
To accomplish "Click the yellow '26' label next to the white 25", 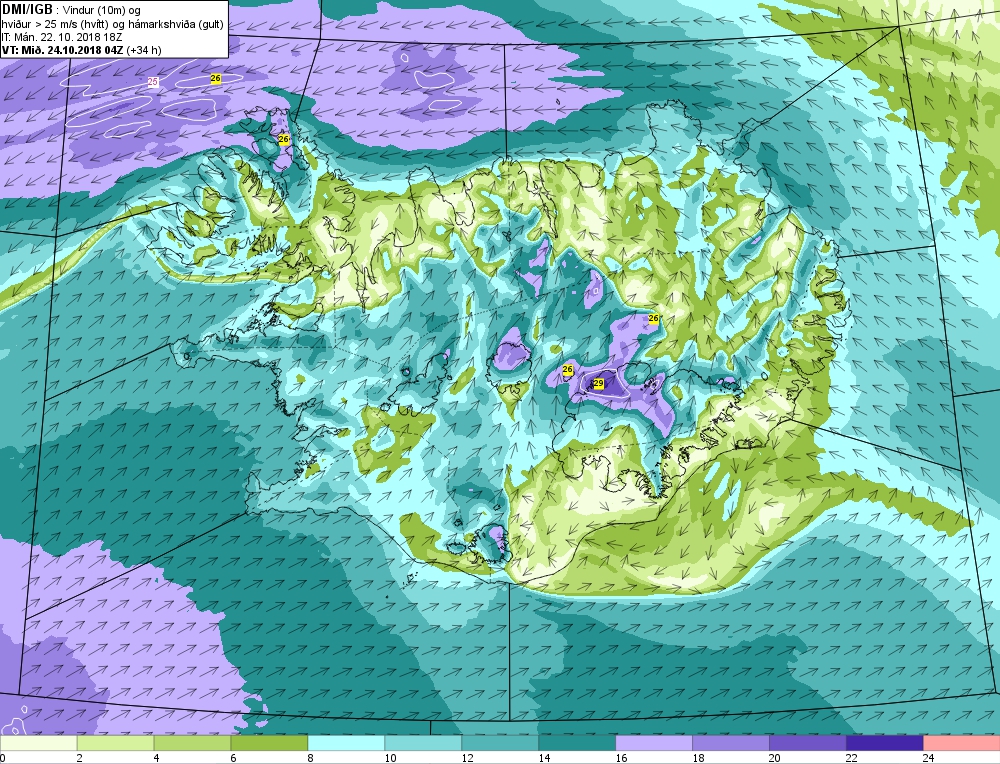I will pos(216,78).
